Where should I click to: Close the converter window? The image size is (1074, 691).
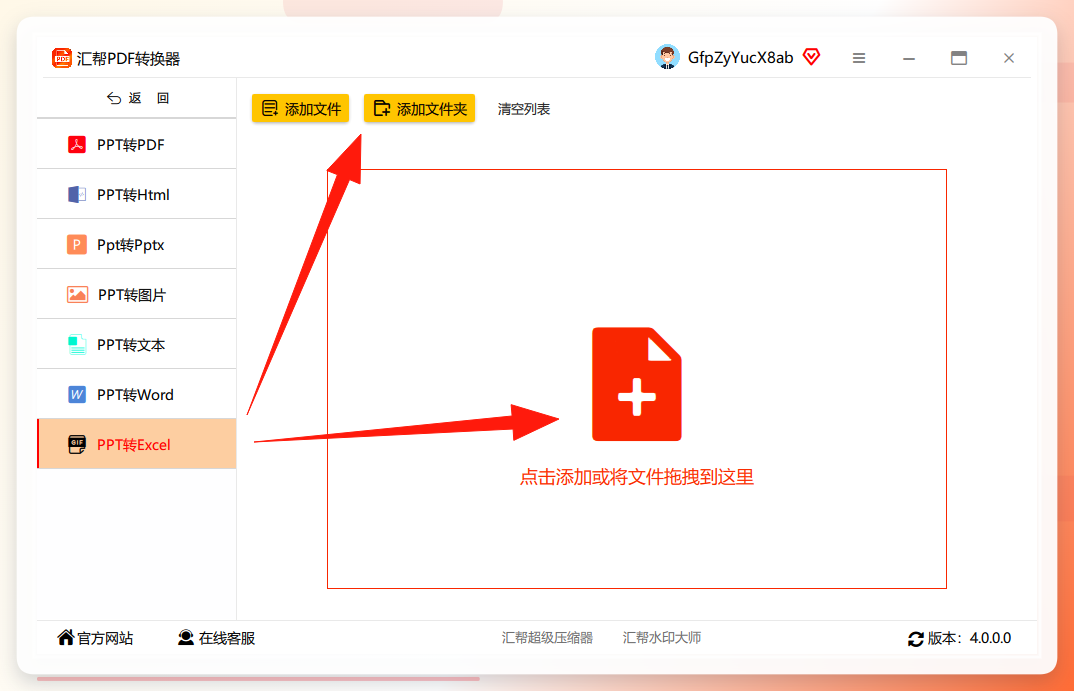pos(1009,58)
